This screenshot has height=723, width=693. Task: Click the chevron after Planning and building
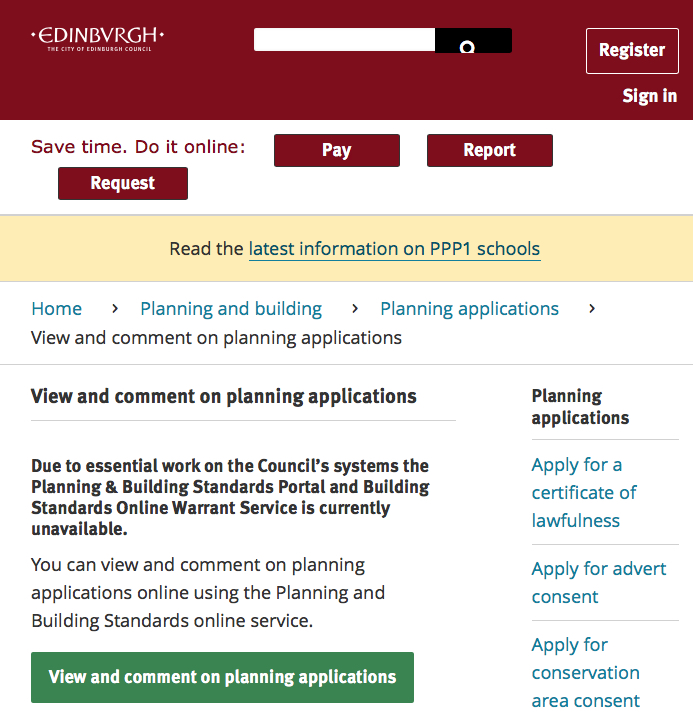pos(355,309)
